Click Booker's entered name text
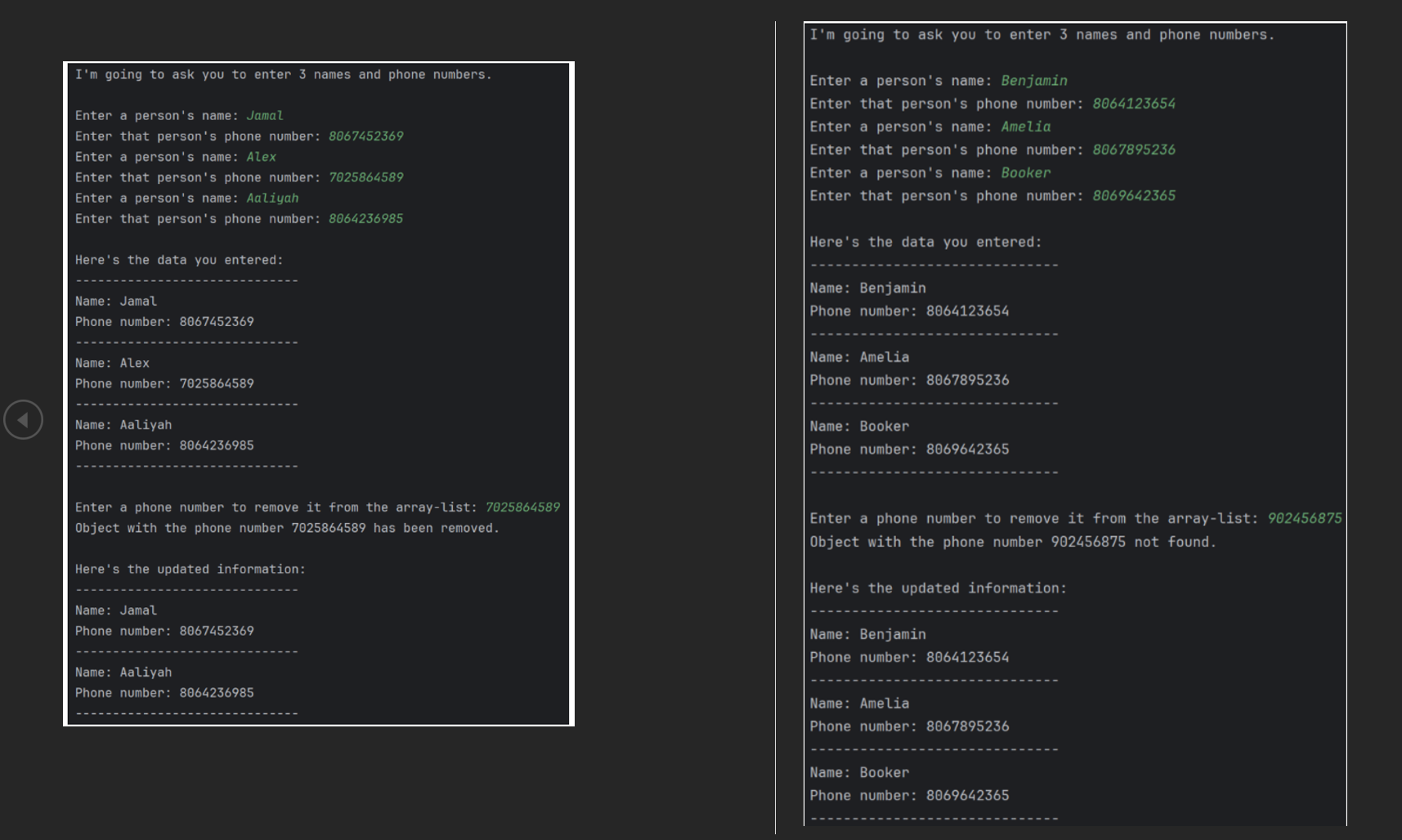Image resolution: width=1402 pixels, height=840 pixels. pyautogui.click(x=1025, y=172)
